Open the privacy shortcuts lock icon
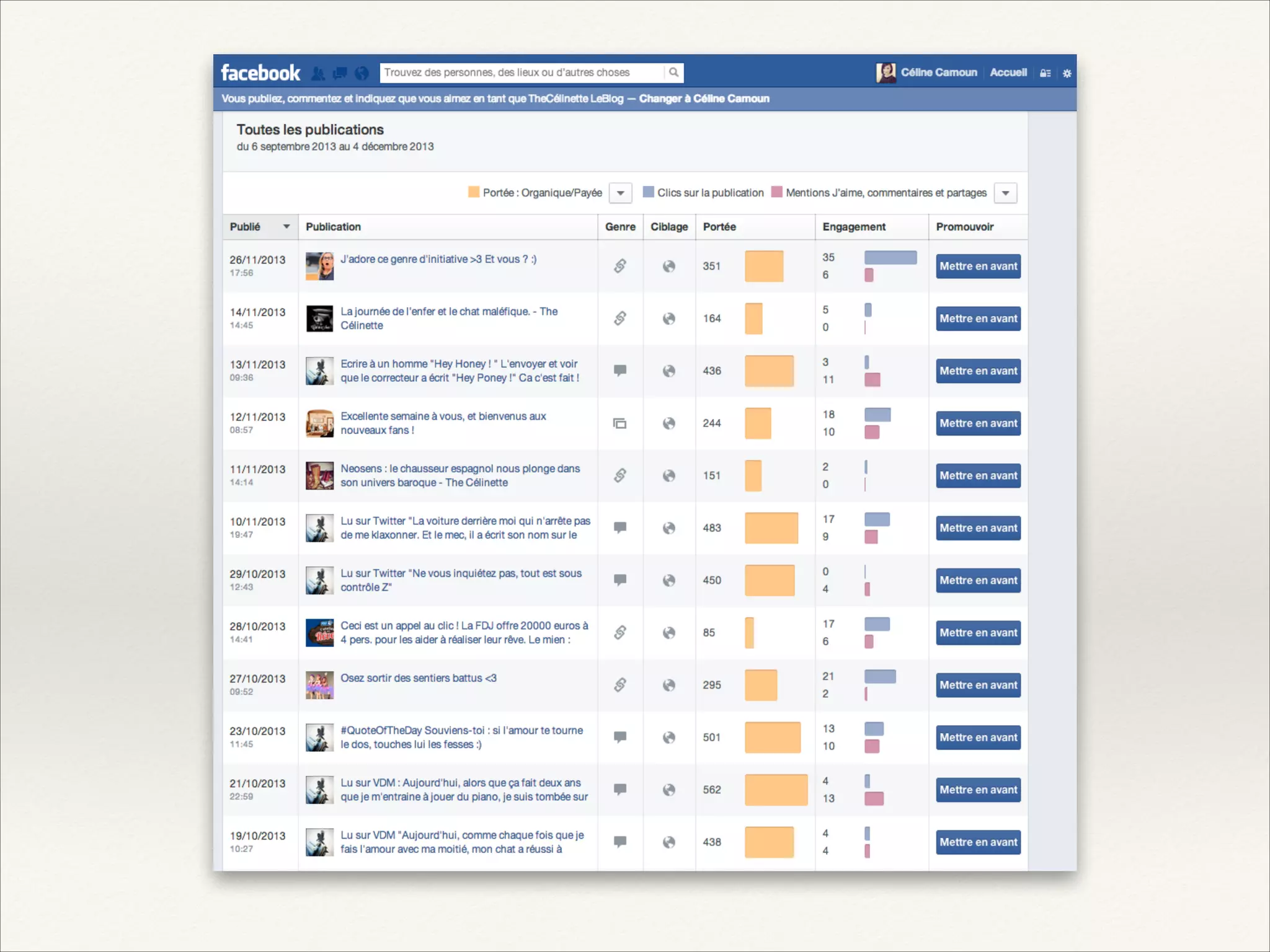1270x952 pixels. click(x=1045, y=73)
